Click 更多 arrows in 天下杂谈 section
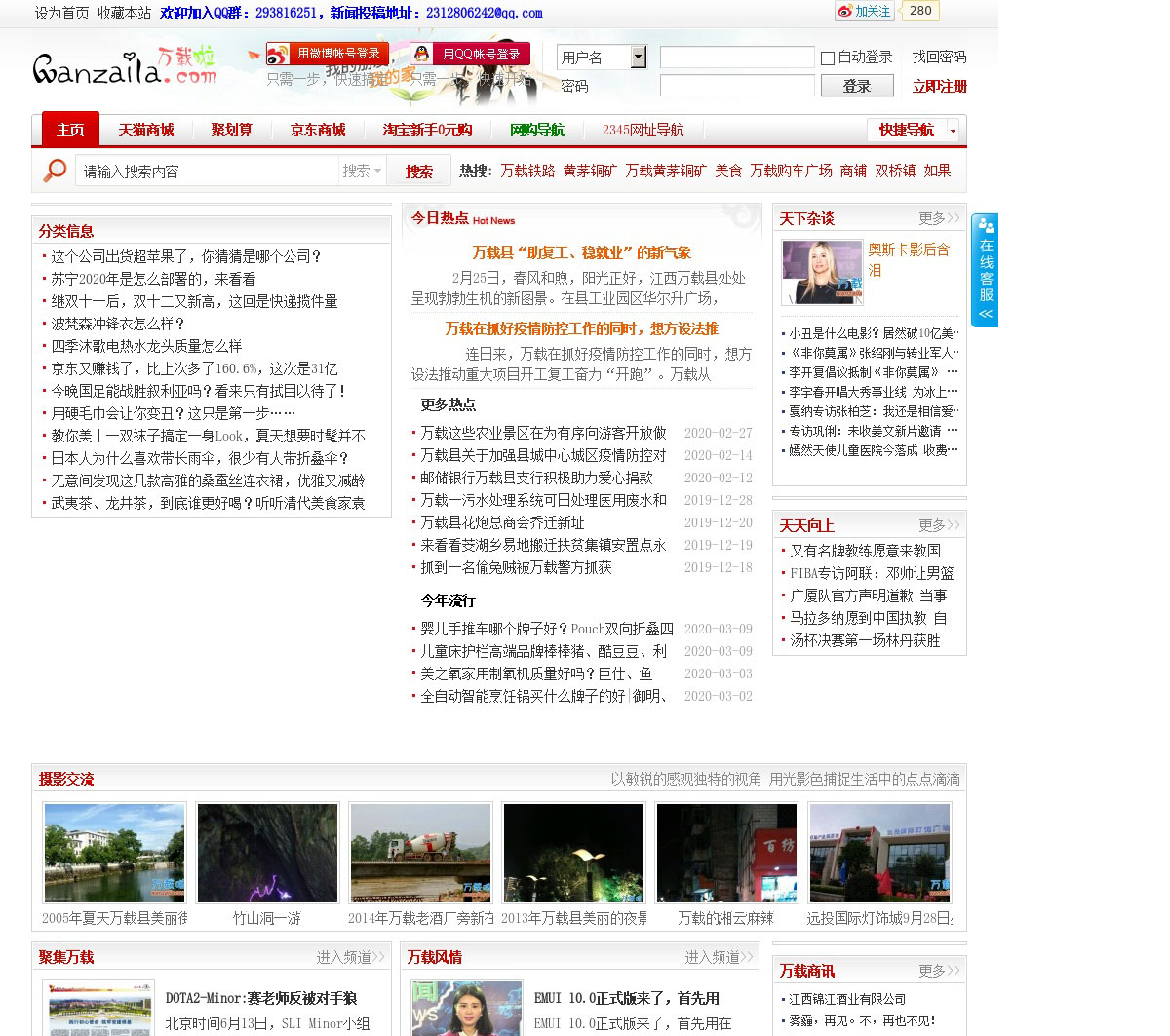 pyautogui.click(x=939, y=218)
